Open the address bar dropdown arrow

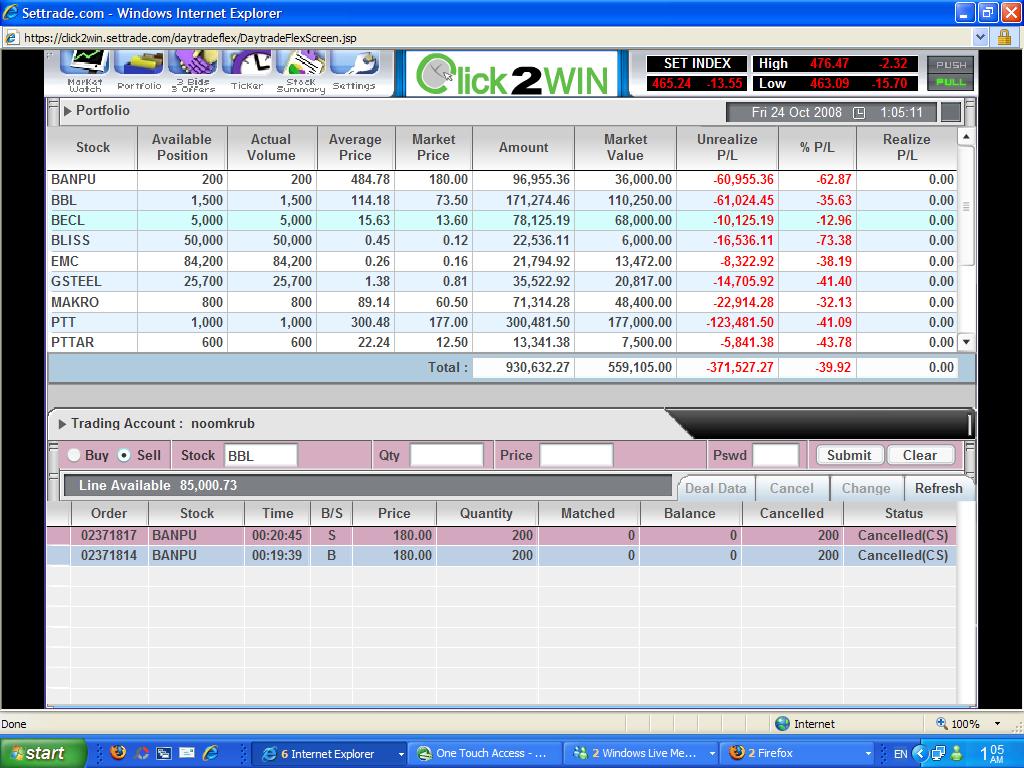tap(980, 38)
